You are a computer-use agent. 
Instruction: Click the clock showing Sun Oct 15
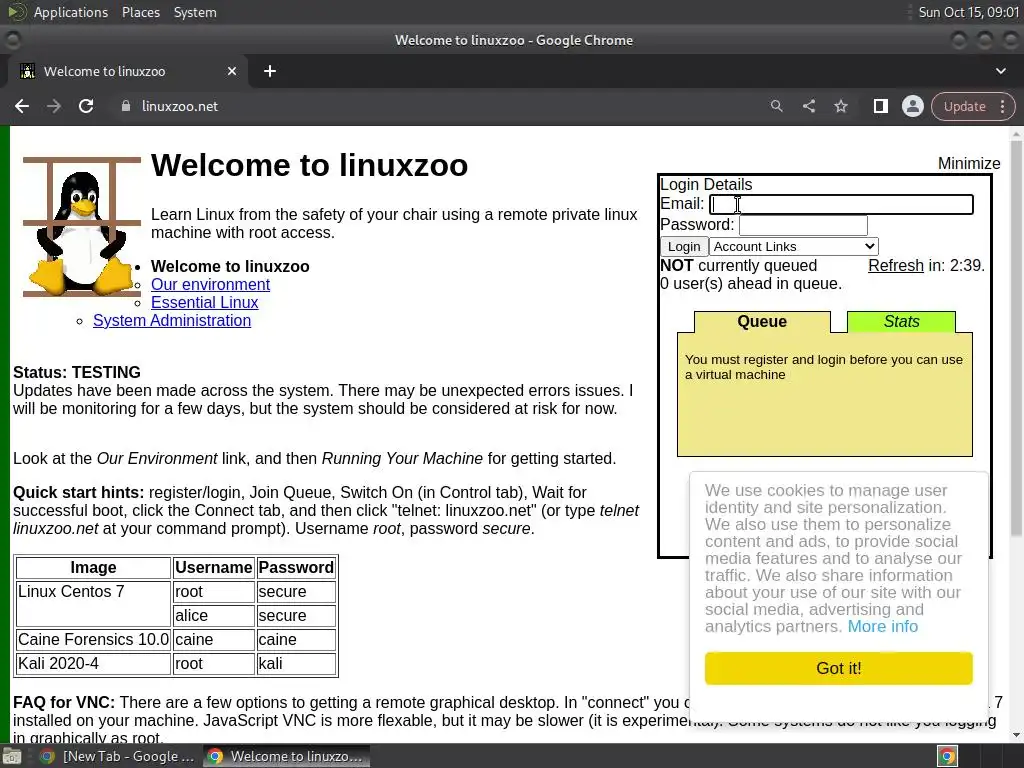(x=968, y=12)
